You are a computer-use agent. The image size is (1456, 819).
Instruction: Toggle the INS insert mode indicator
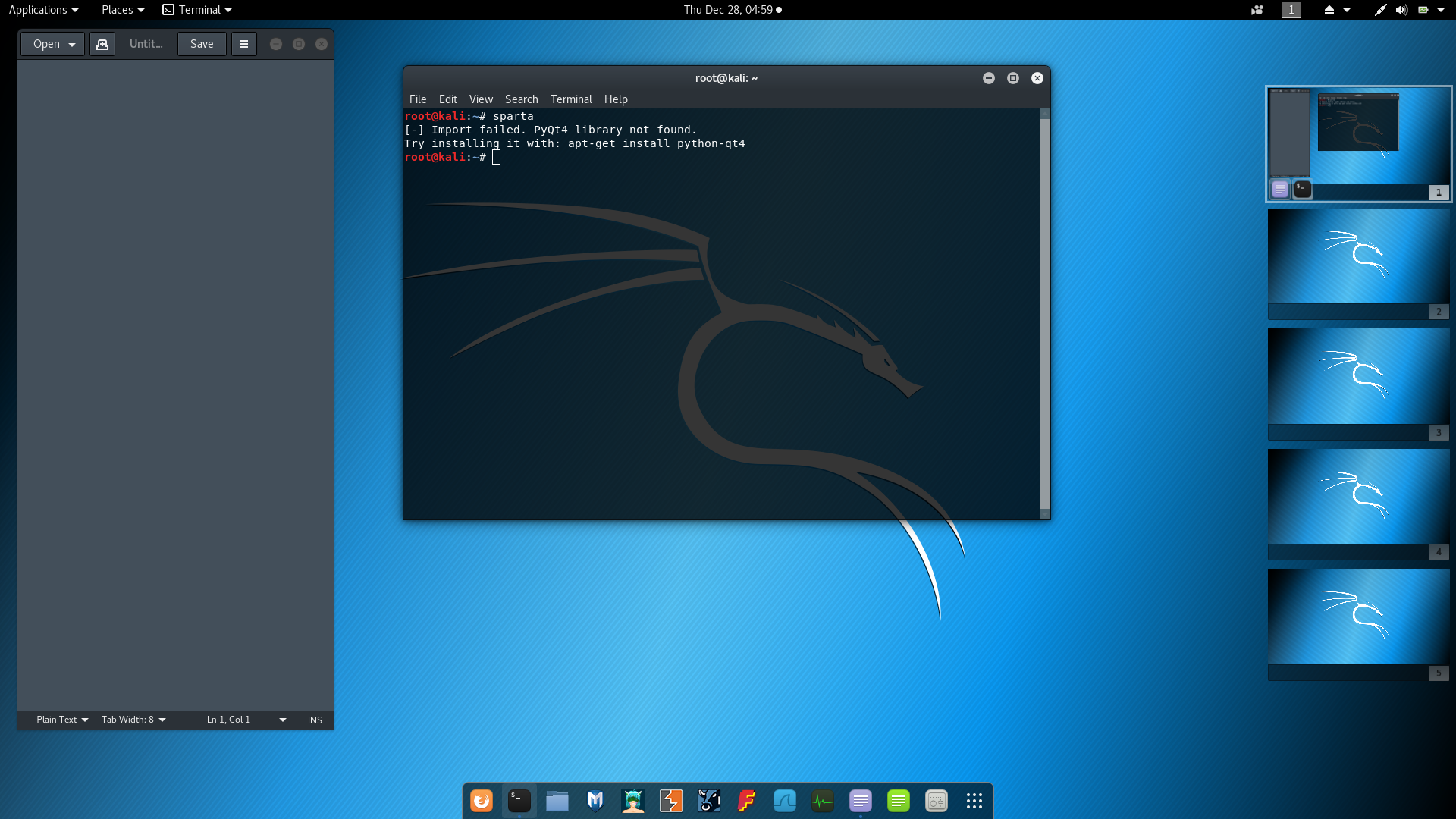(x=315, y=720)
